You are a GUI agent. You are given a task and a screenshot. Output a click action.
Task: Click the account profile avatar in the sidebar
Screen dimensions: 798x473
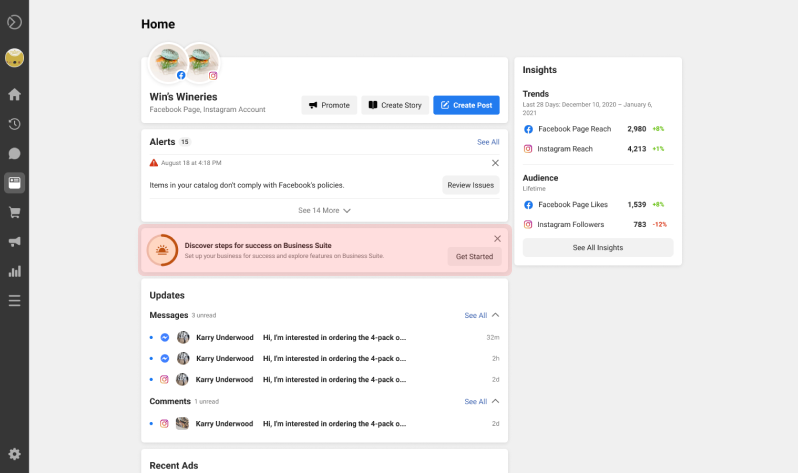(x=14, y=58)
